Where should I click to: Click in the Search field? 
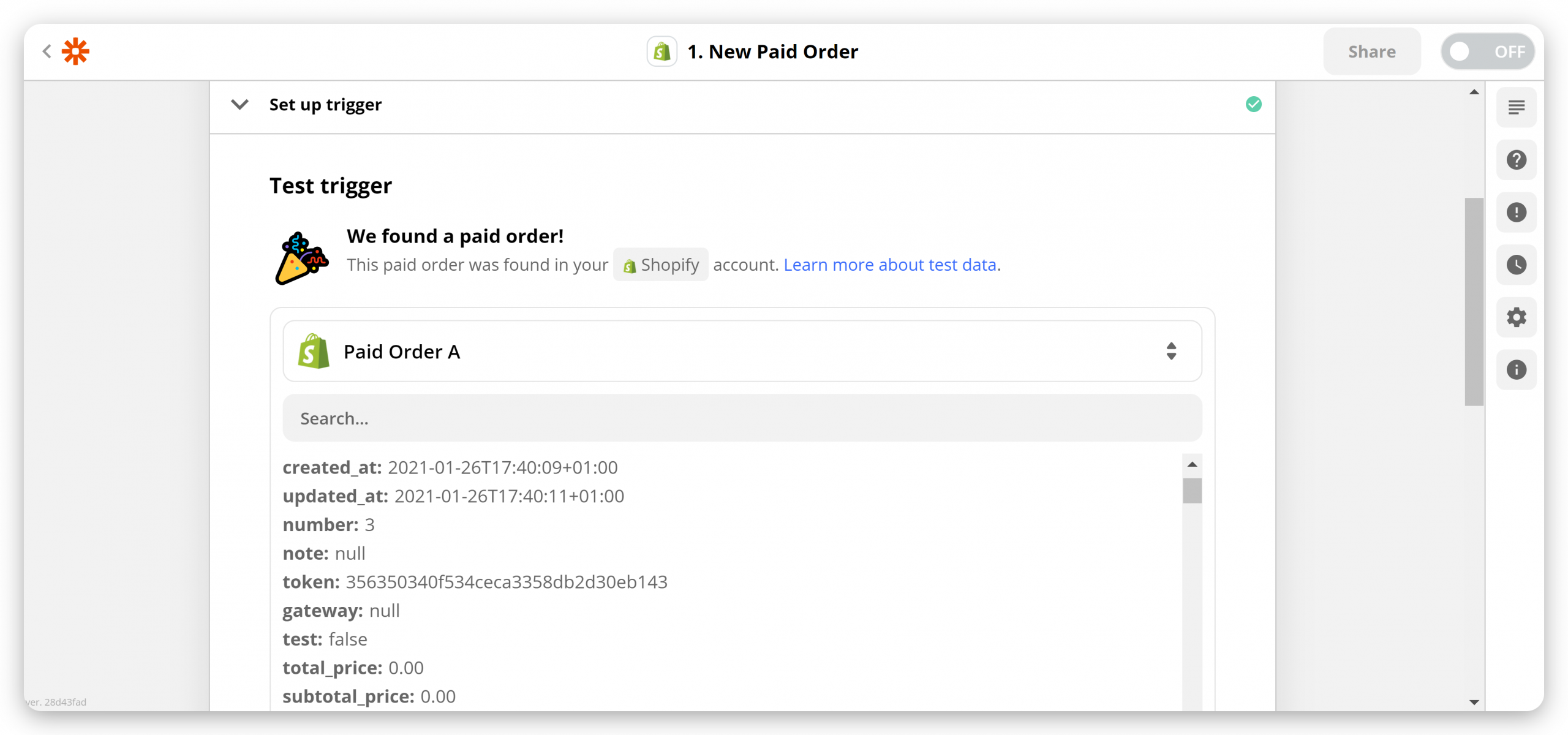[742, 418]
